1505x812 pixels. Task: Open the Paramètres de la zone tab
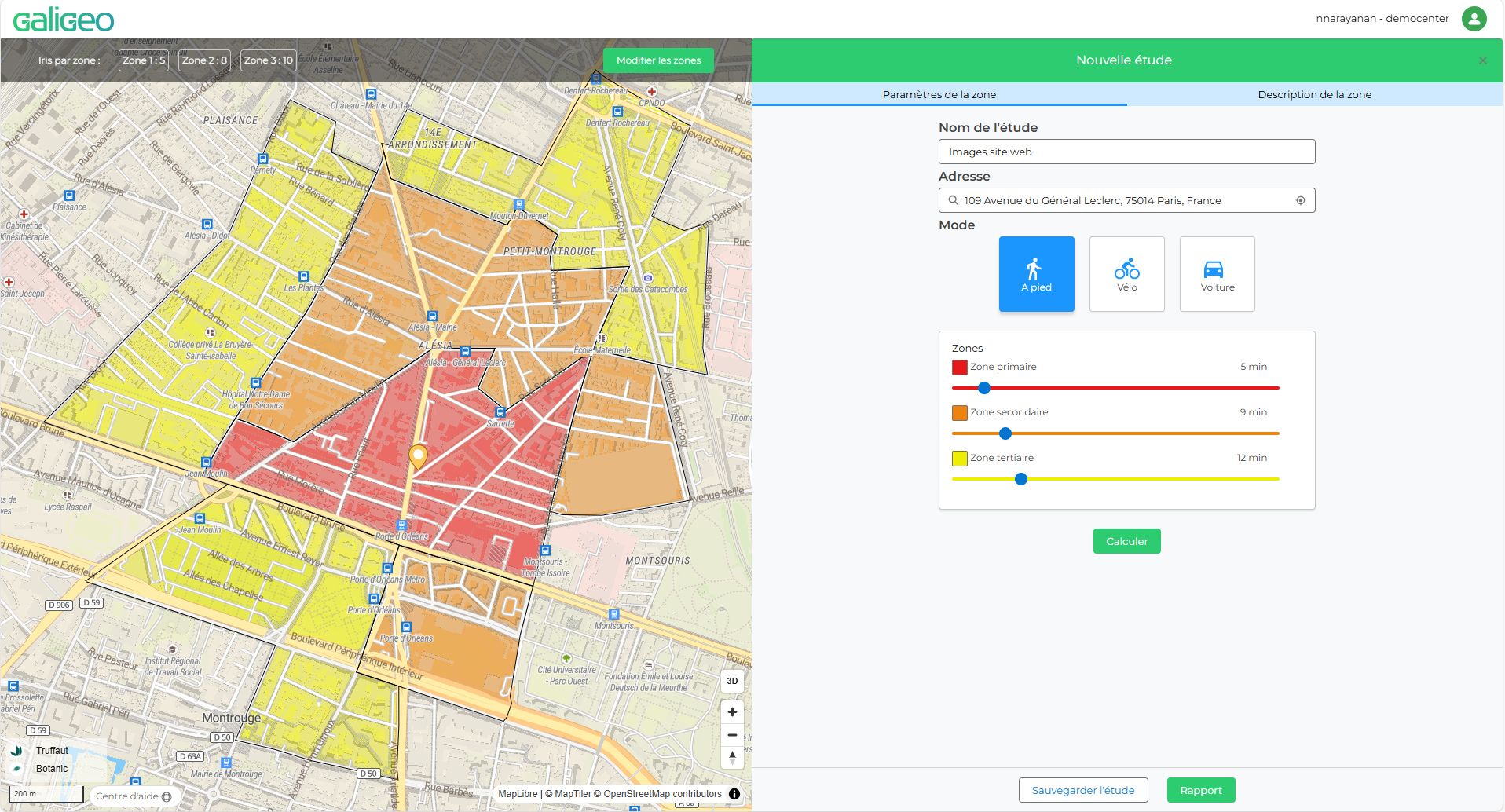pyautogui.click(x=939, y=94)
